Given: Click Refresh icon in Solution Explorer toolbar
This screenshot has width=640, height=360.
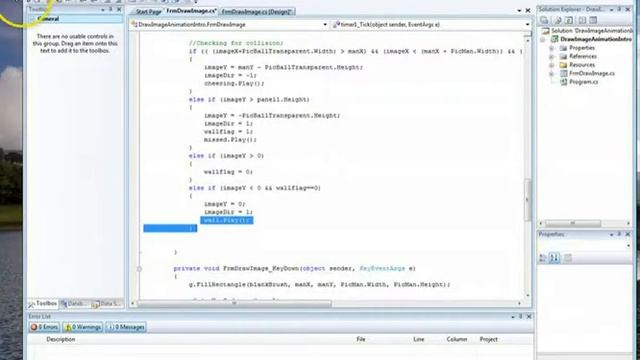Looking at the screenshot, I should click(569, 20).
